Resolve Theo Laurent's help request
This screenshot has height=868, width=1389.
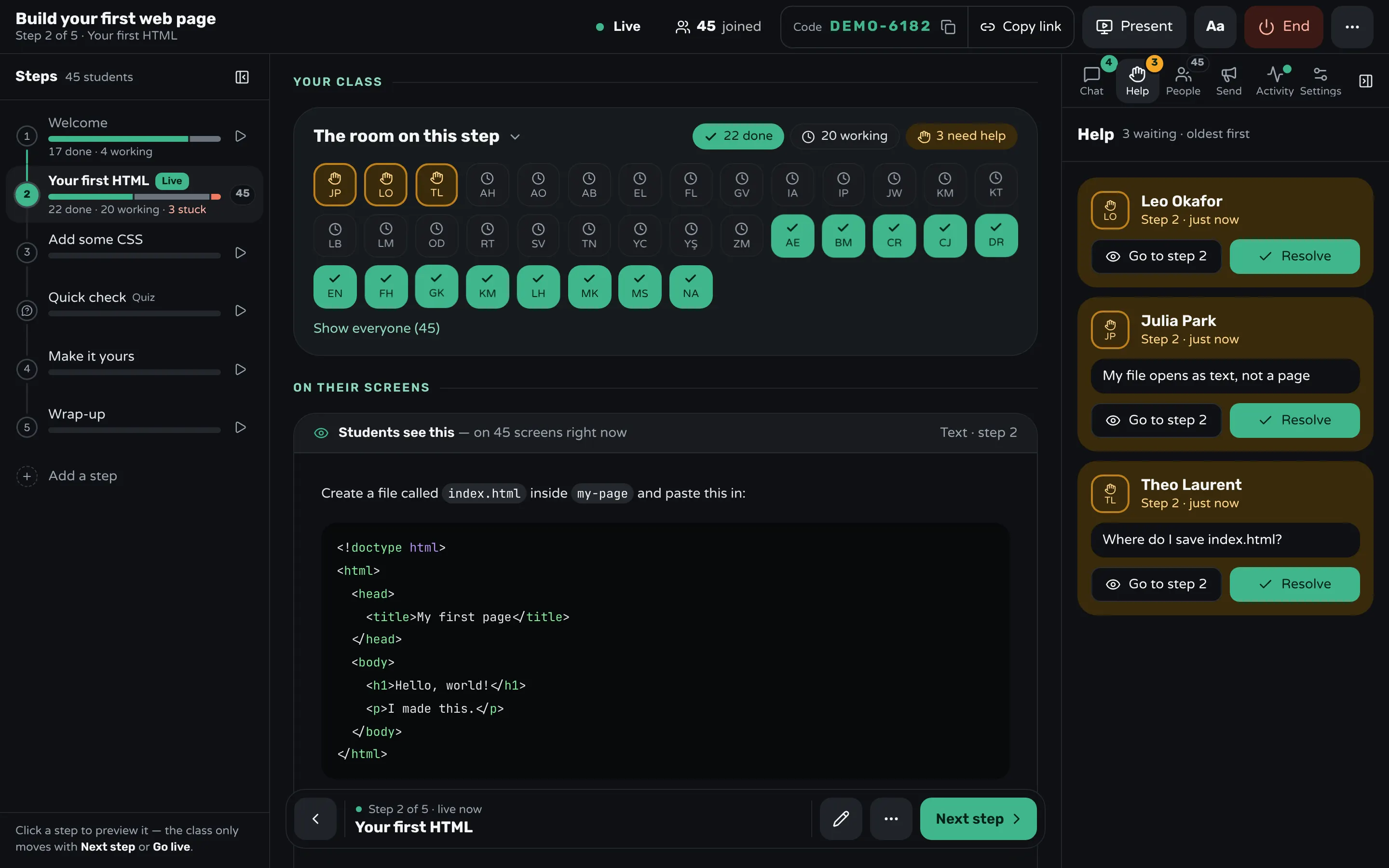(x=1295, y=584)
